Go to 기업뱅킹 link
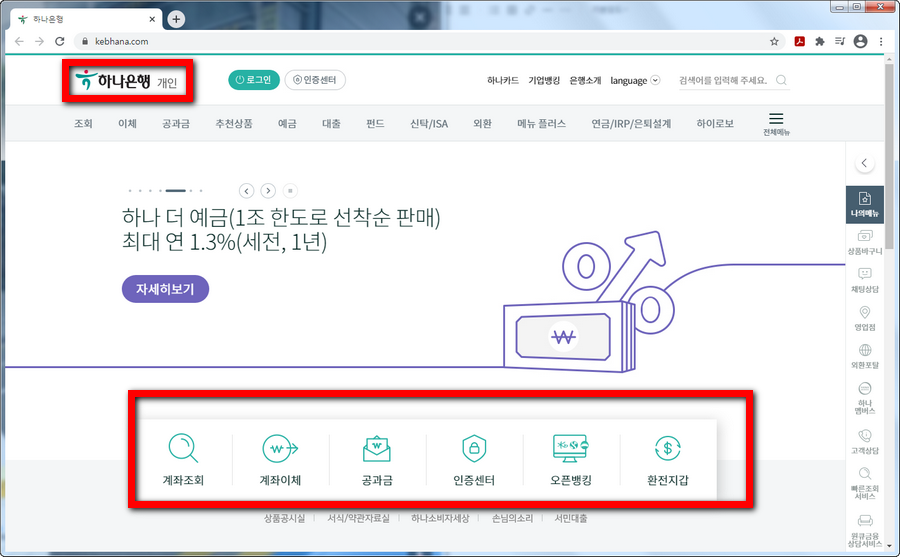 coord(544,80)
